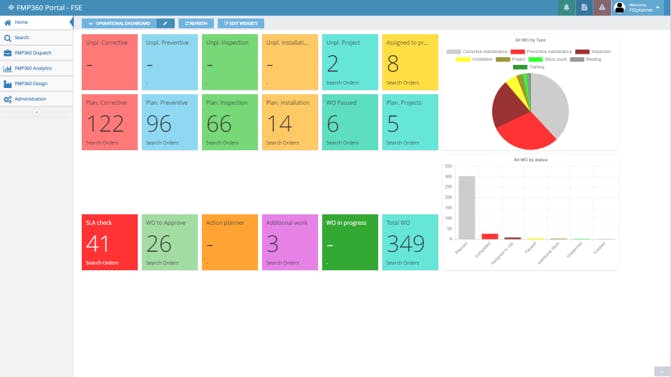This screenshot has height=377, width=671.
Task: Click the FMP360 Design factory icon
Action: (x=7, y=84)
